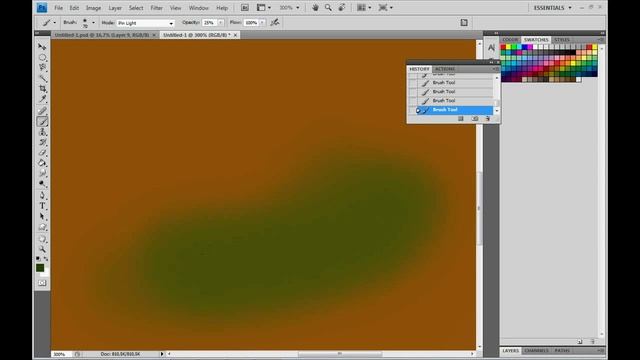Open the foreground color picker
The image size is (640, 360).
tap(40, 268)
